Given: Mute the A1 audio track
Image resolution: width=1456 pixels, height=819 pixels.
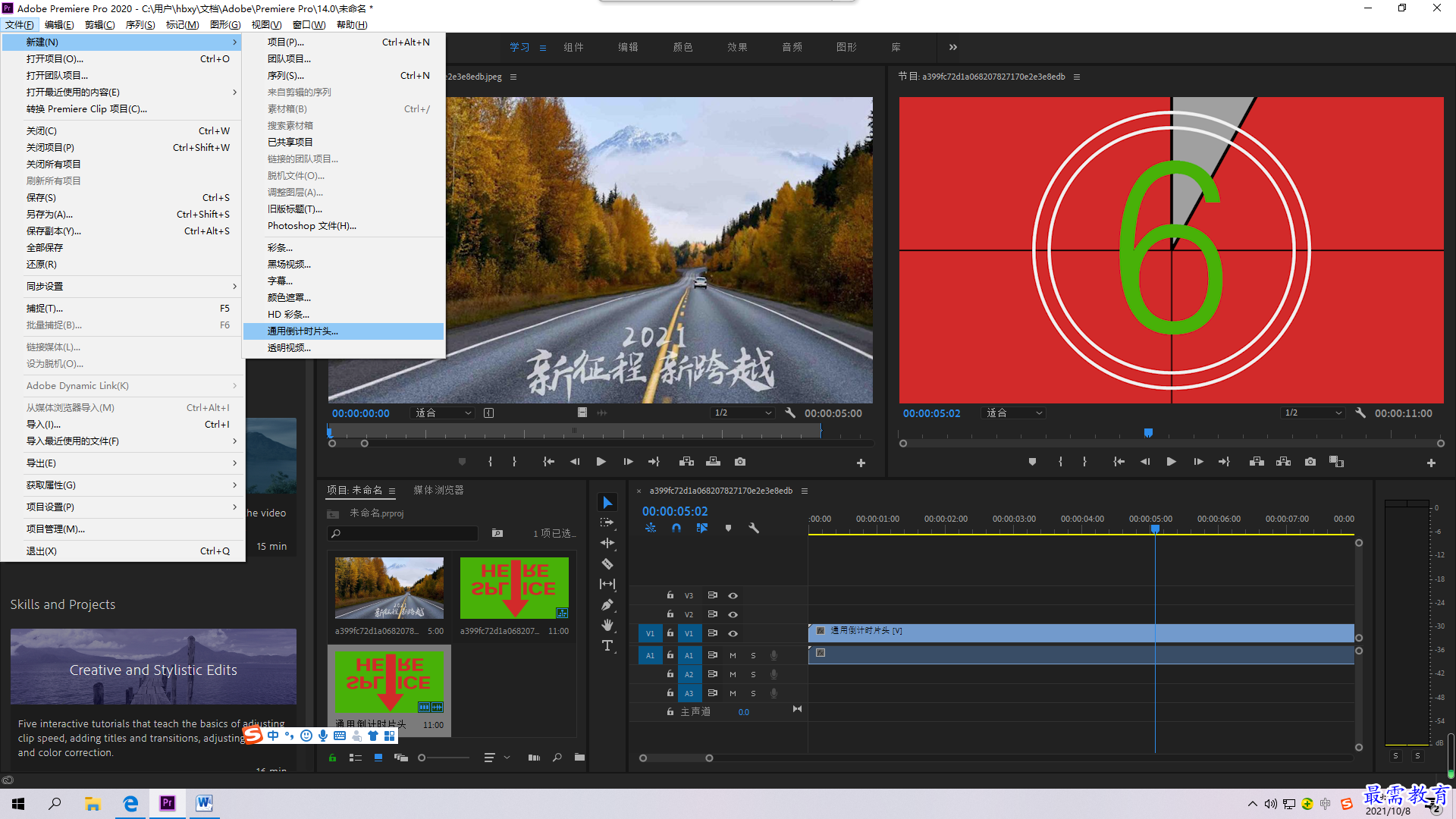Looking at the screenshot, I should coord(733,655).
